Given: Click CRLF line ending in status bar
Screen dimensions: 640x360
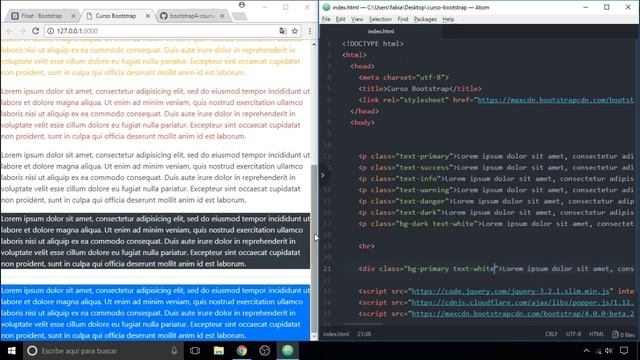Looking at the screenshot, I should tap(551, 334).
